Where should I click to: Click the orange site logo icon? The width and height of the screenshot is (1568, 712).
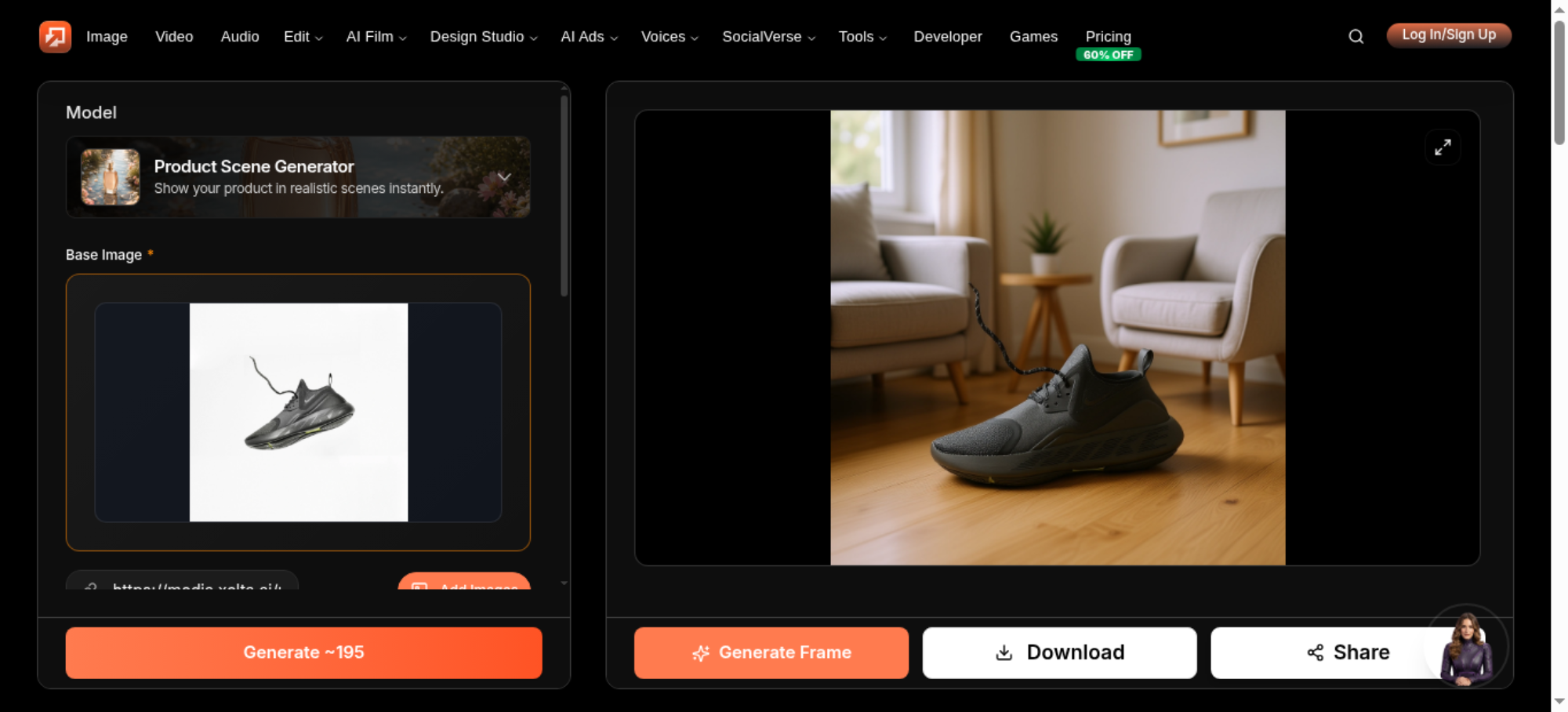[55, 36]
